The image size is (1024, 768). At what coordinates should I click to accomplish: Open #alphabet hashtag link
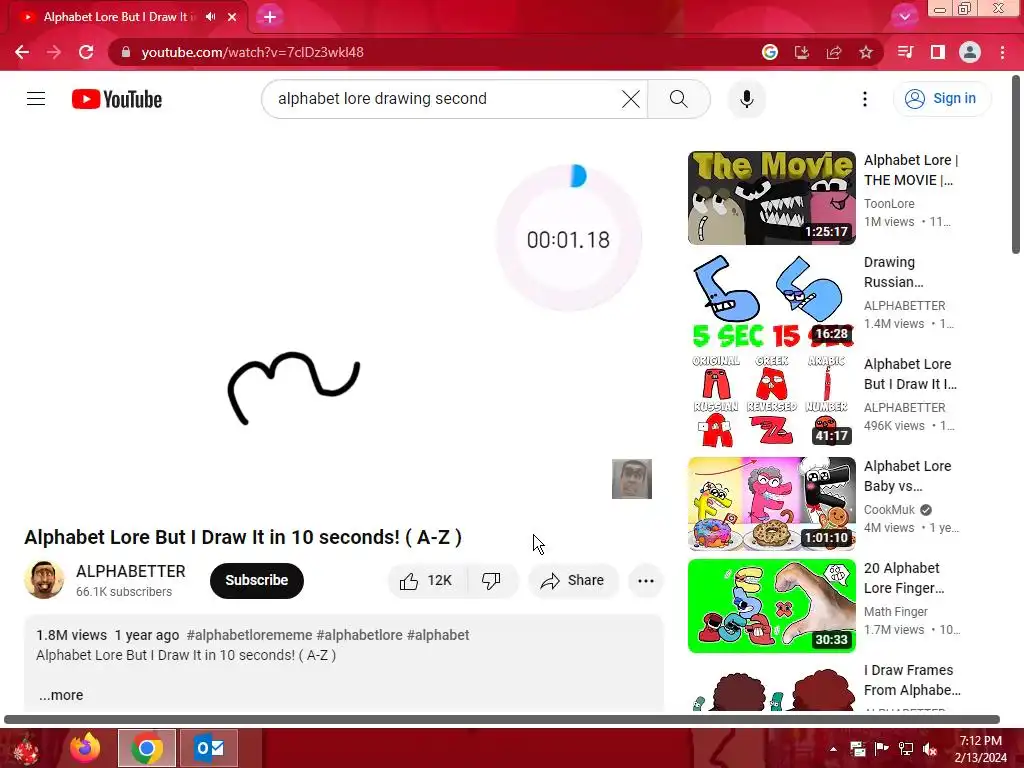click(x=438, y=635)
